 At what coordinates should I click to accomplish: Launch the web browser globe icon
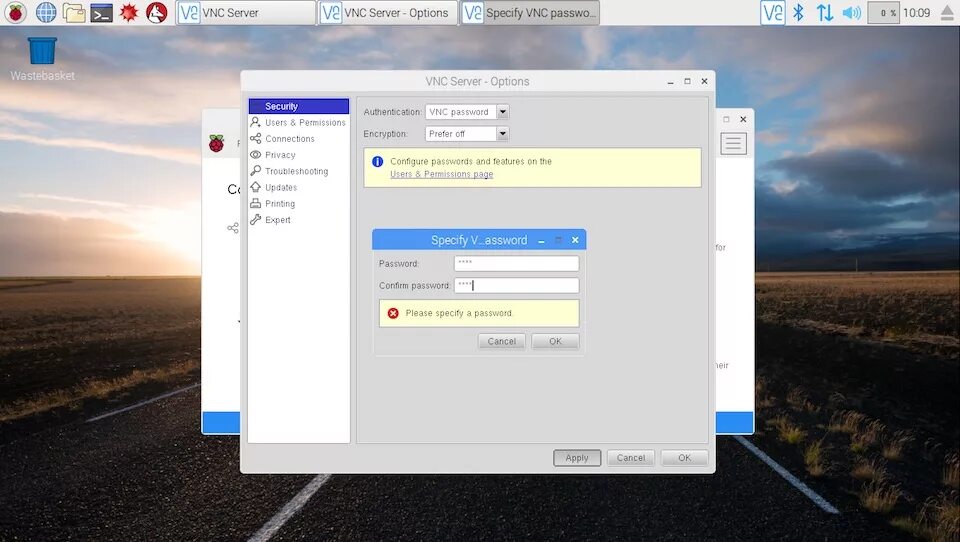pyautogui.click(x=46, y=12)
